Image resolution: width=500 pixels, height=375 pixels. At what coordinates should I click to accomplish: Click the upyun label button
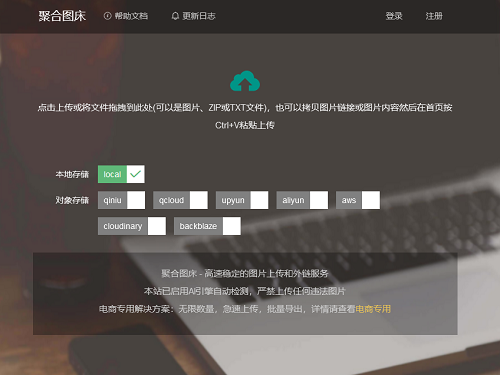point(233,200)
